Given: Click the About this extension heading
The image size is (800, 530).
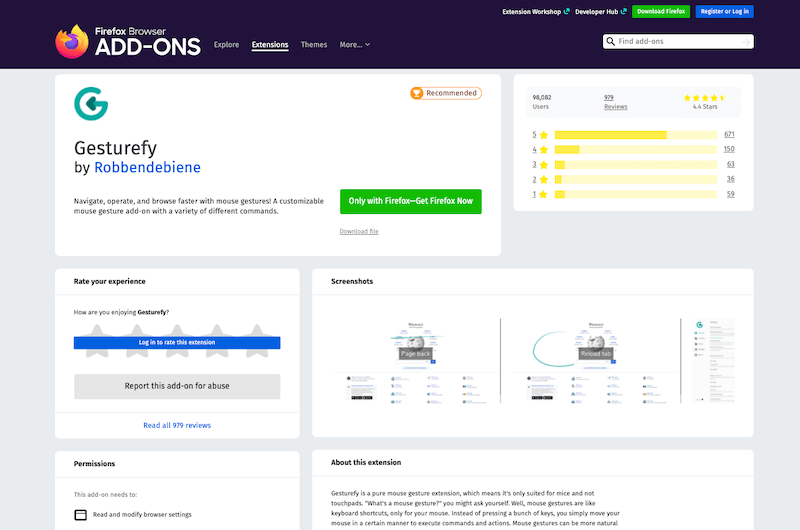Looking at the screenshot, I should pyautogui.click(x=366, y=463).
